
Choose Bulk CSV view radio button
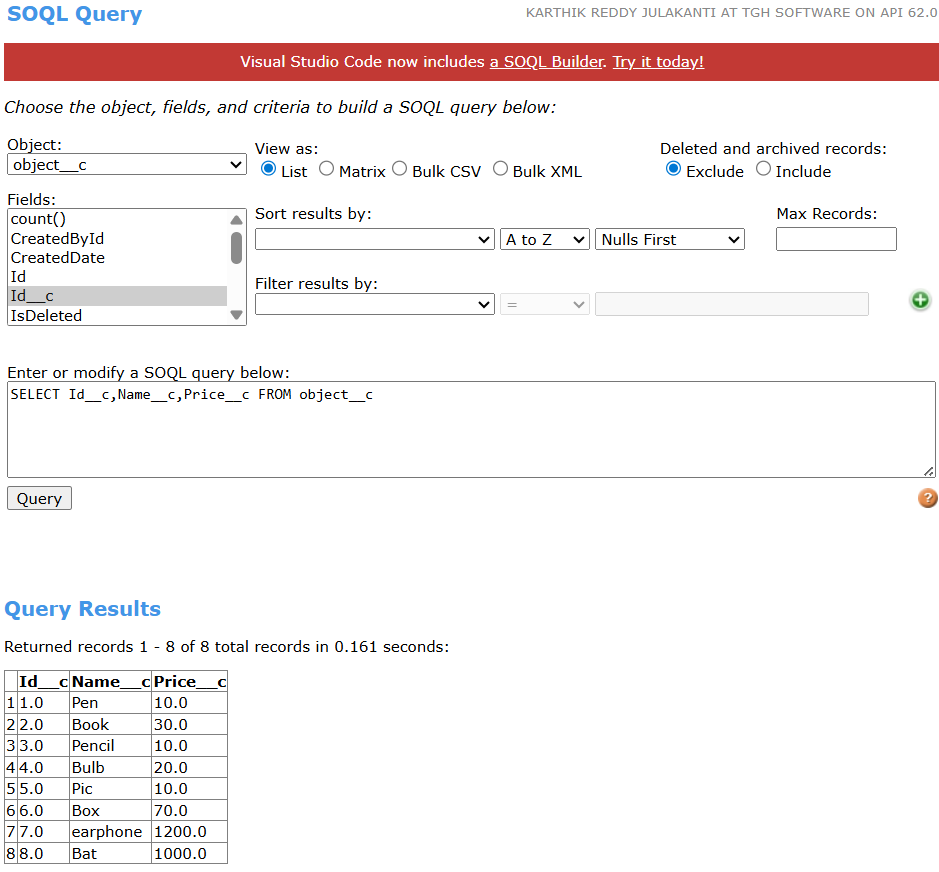400,169
